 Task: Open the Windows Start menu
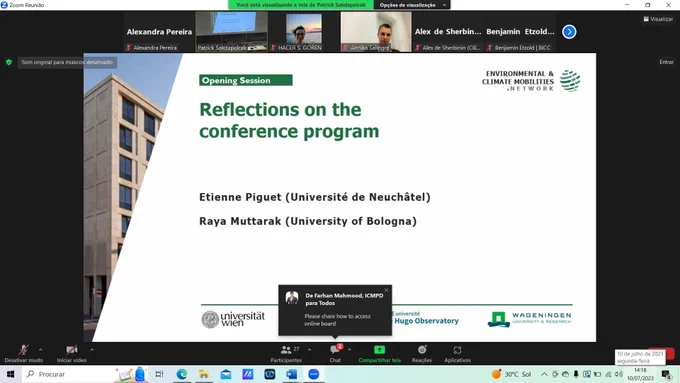[x=10, y=374]
